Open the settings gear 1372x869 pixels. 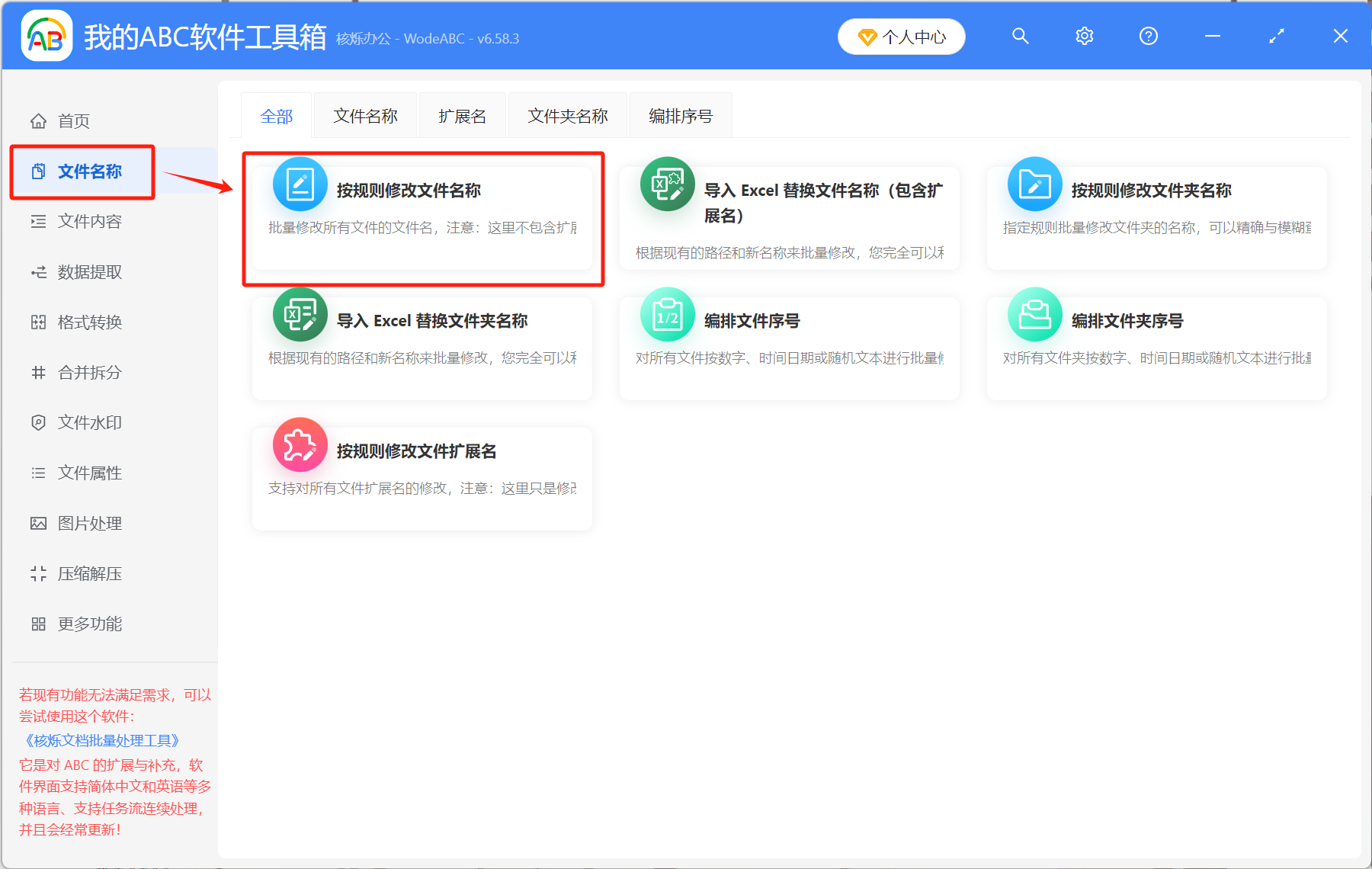click(1084, 36)
